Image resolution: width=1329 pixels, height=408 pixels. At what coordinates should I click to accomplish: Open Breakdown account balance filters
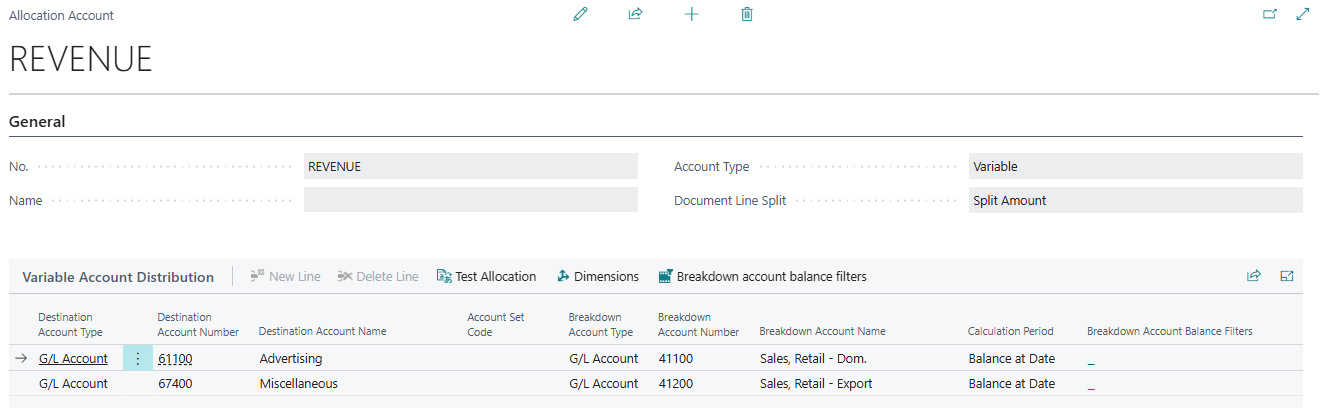click(x=761, y=277)
